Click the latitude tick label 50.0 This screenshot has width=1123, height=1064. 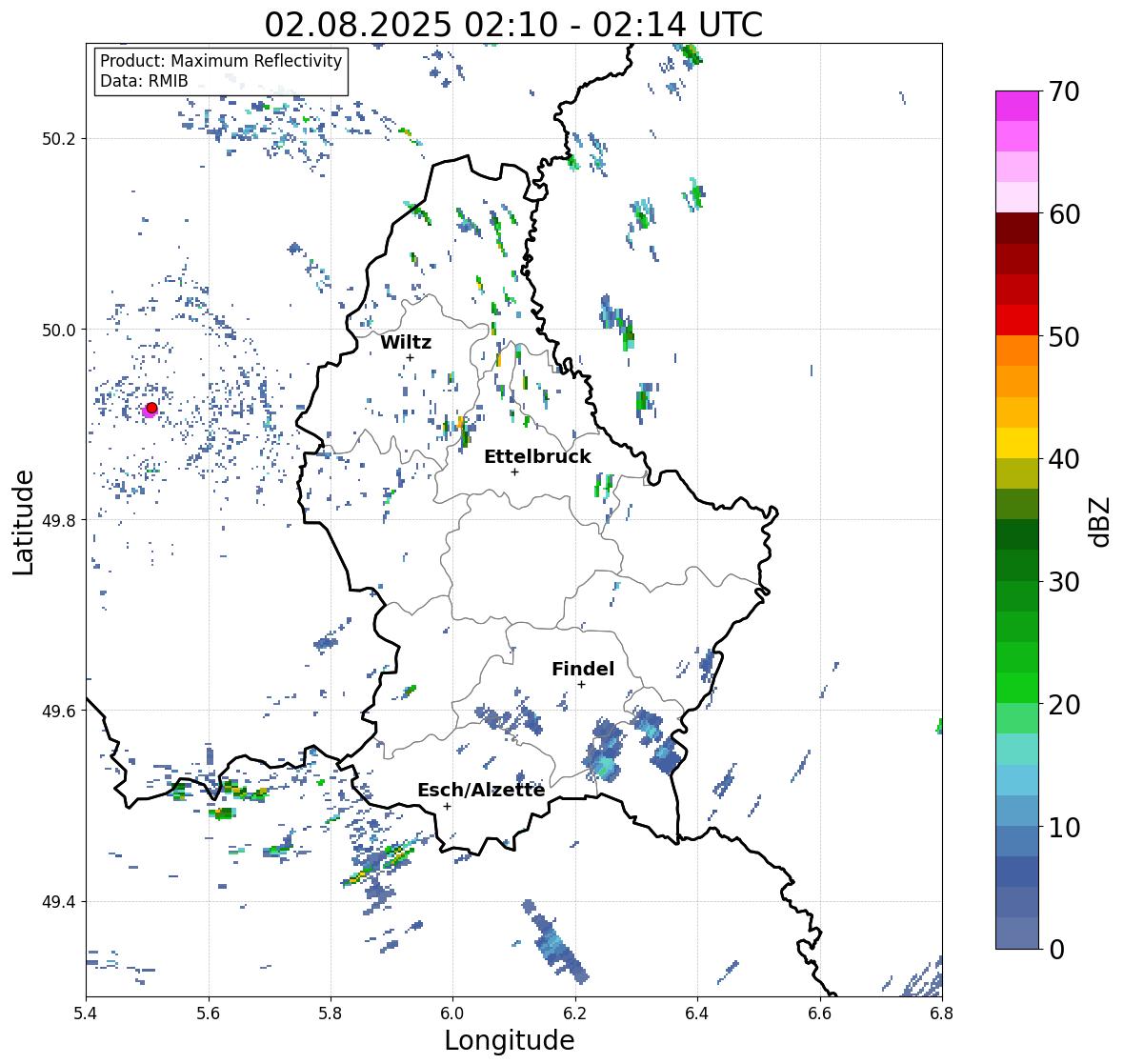(59, 331)
